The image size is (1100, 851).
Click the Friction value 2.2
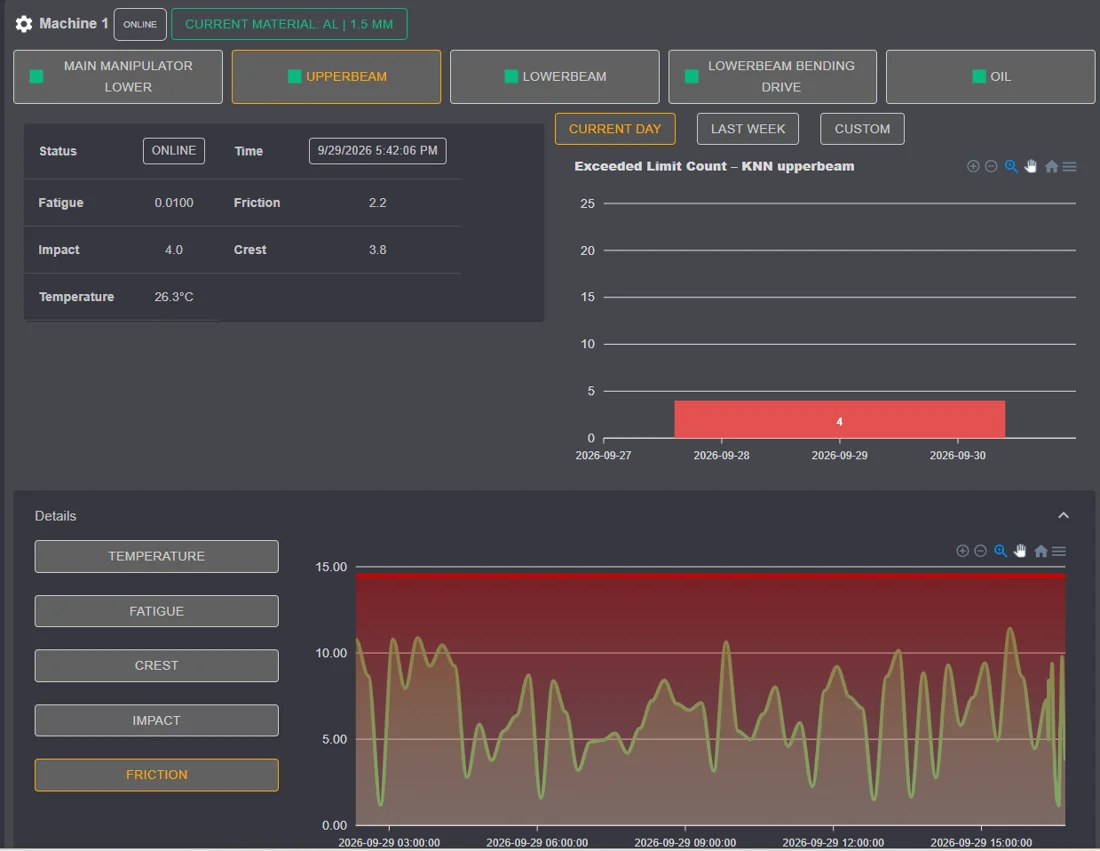click(x=377, y=203)
